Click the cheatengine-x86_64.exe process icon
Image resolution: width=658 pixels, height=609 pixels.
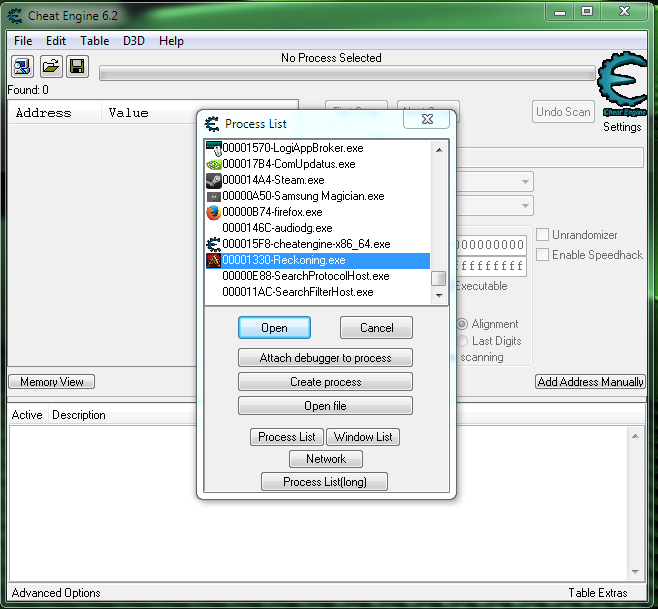(x=214, y=244)
